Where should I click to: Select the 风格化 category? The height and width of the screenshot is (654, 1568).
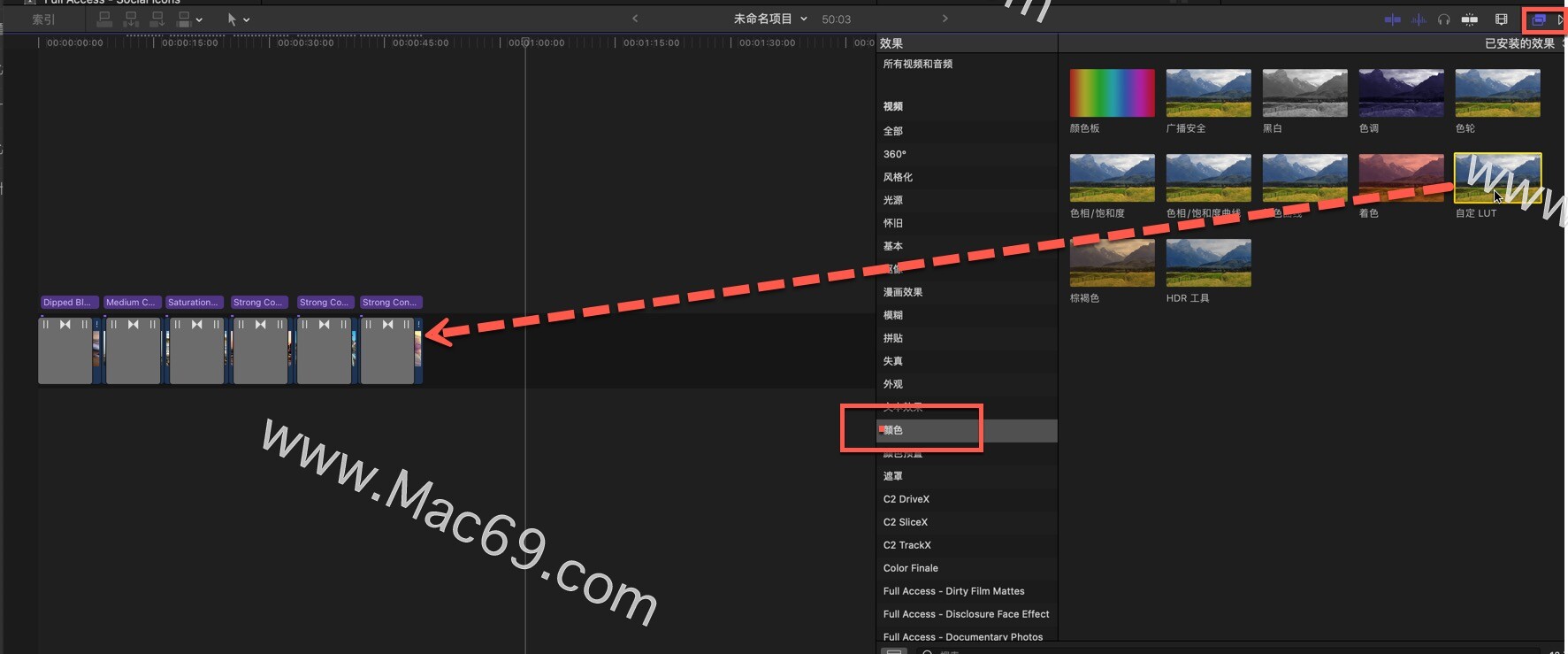[967, 177]
